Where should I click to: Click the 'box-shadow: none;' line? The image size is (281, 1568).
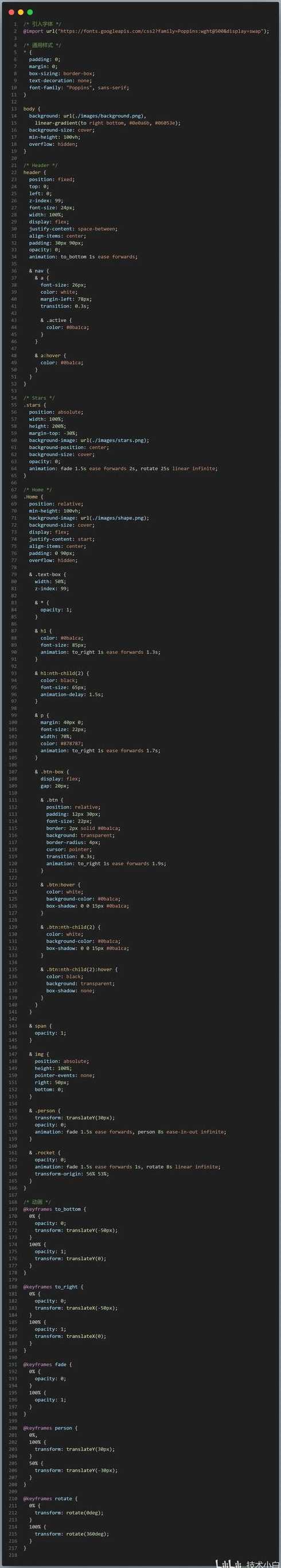coord(71,990)
